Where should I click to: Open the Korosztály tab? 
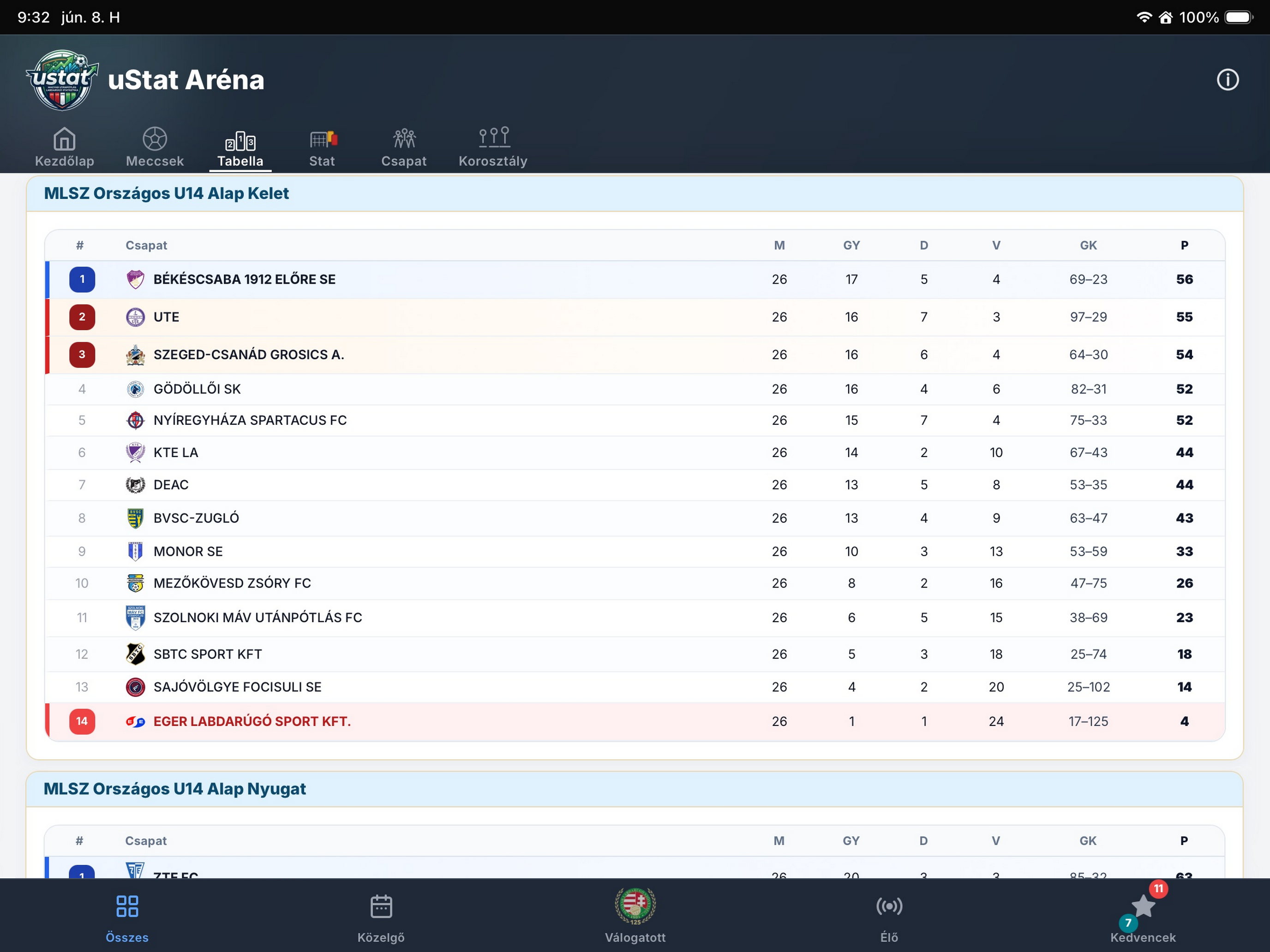(493, 148)
